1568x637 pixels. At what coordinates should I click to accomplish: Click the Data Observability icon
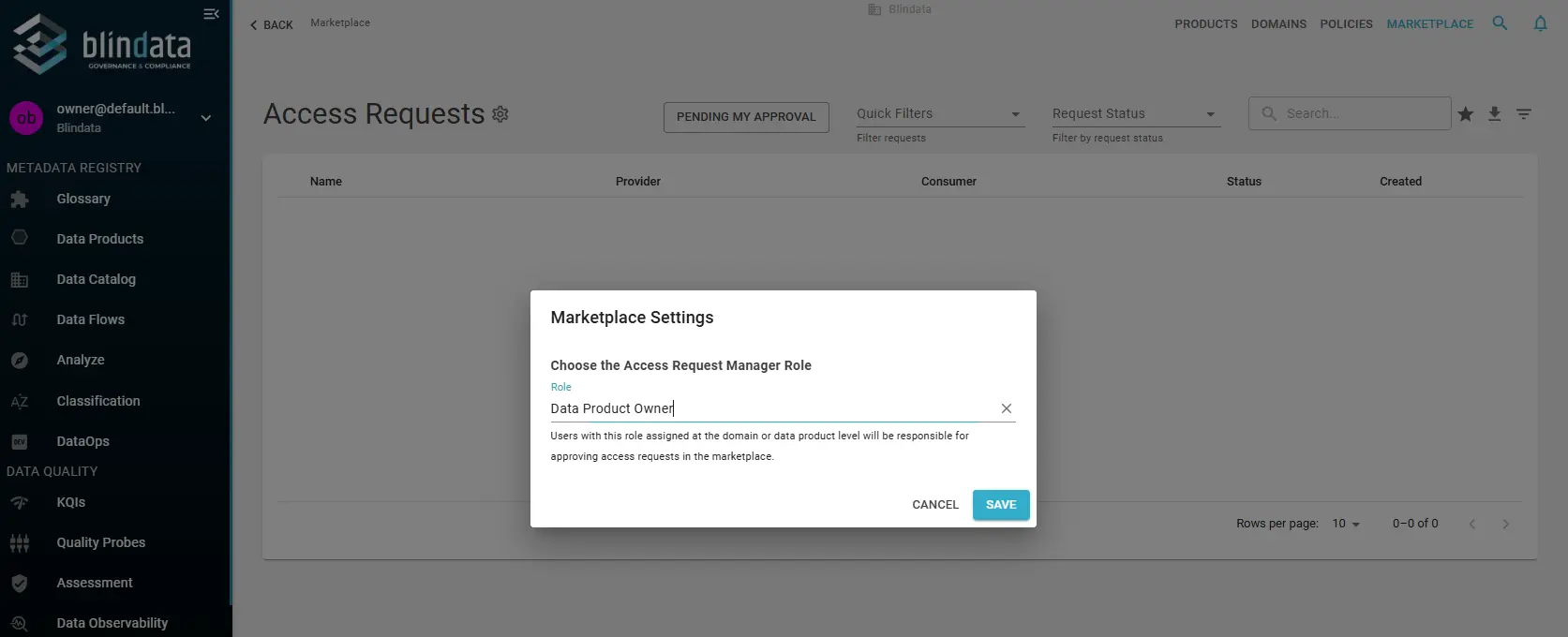point(20,623)
